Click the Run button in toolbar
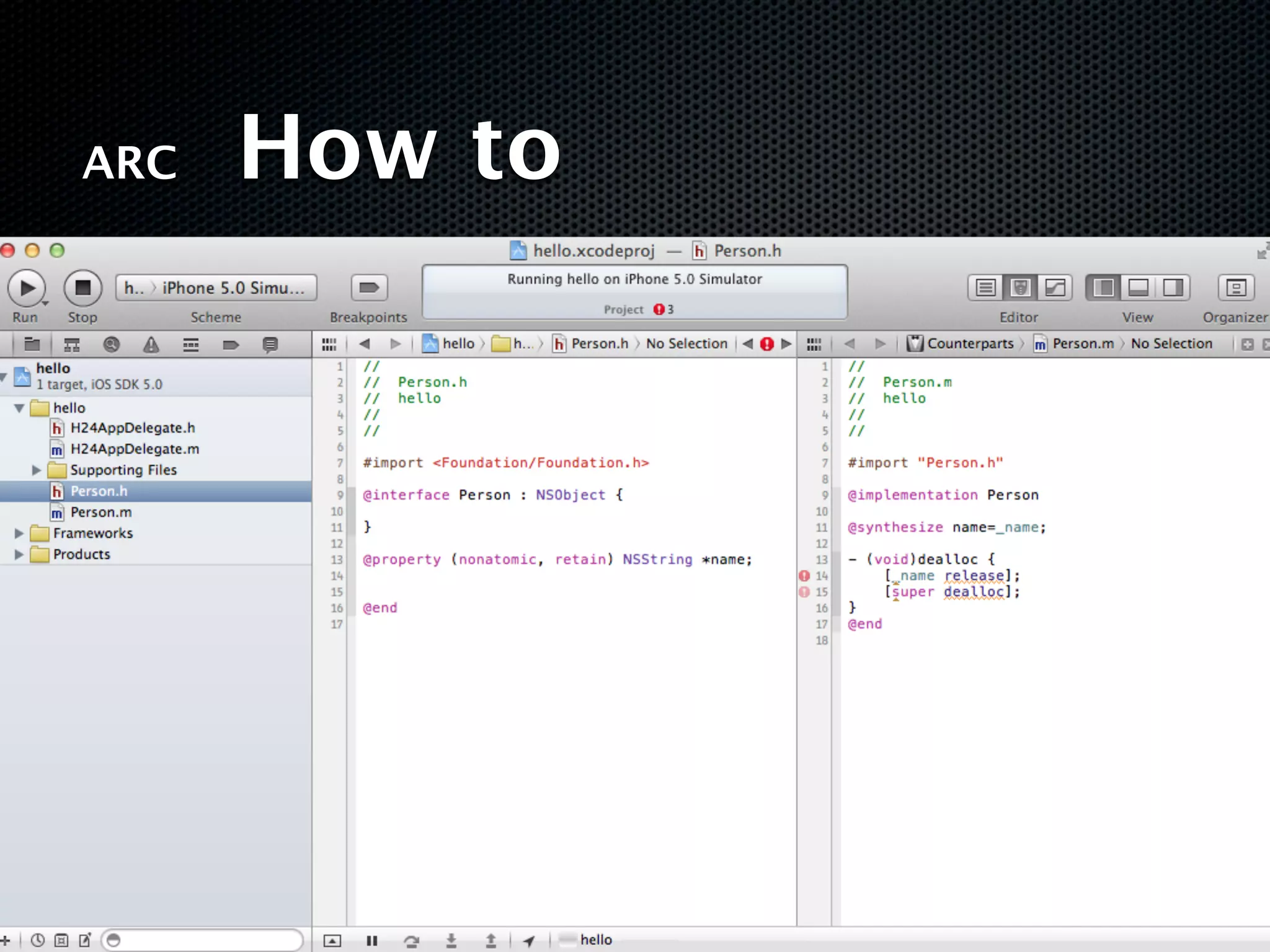 [x=26, y=288]
